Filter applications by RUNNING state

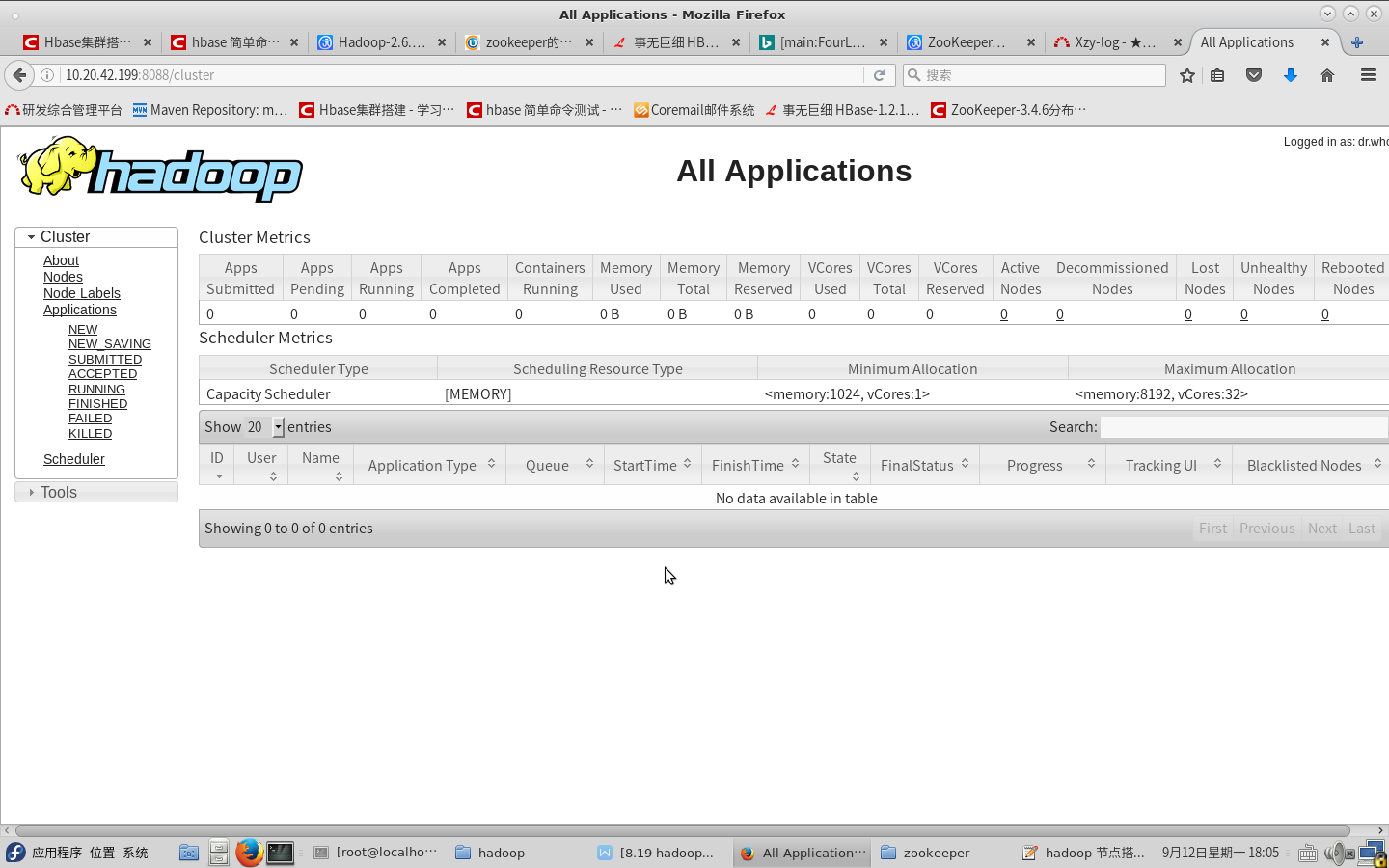point(96,390)
